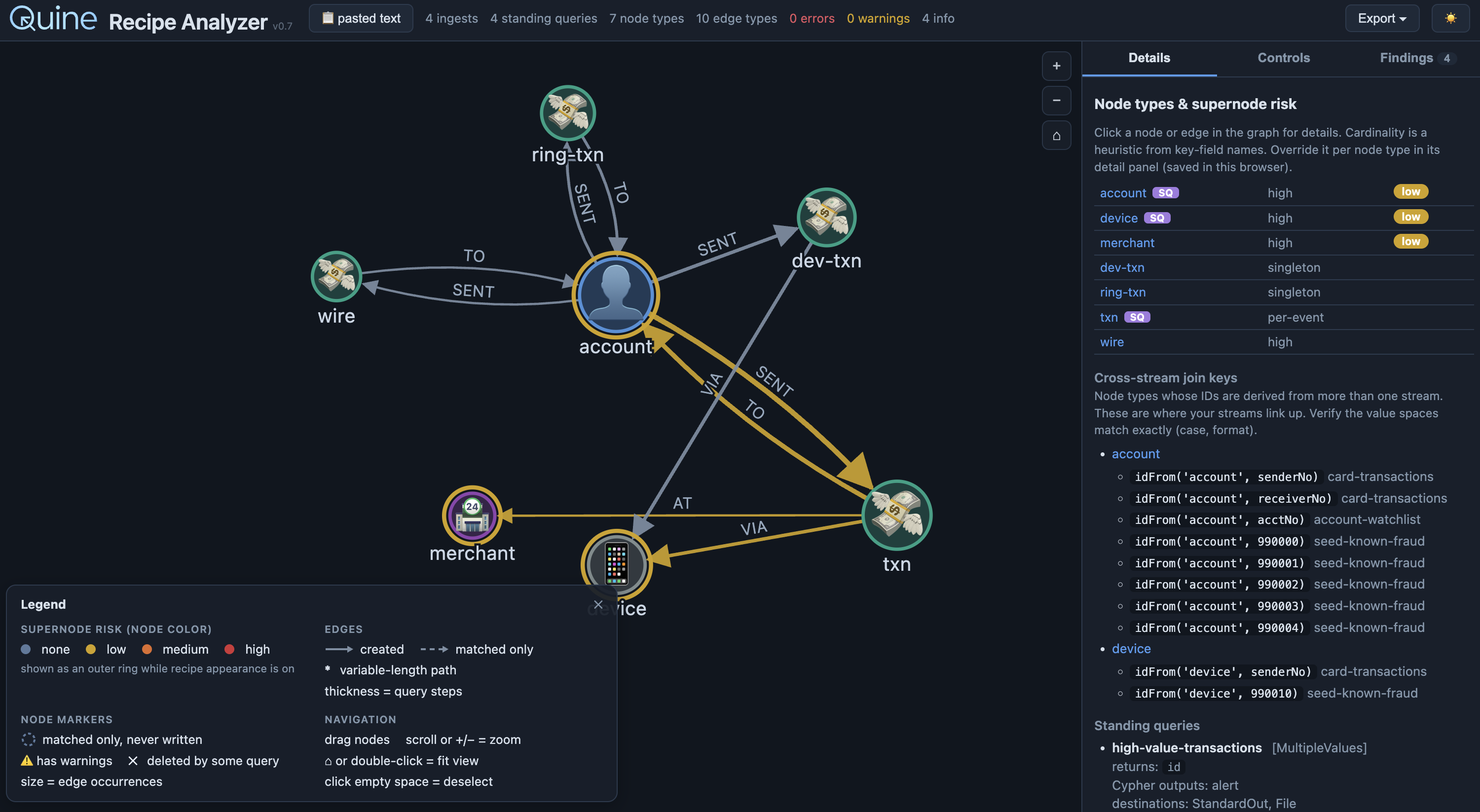Click idFrom('account', senderNo) entry

click(x=1226, y=477)
